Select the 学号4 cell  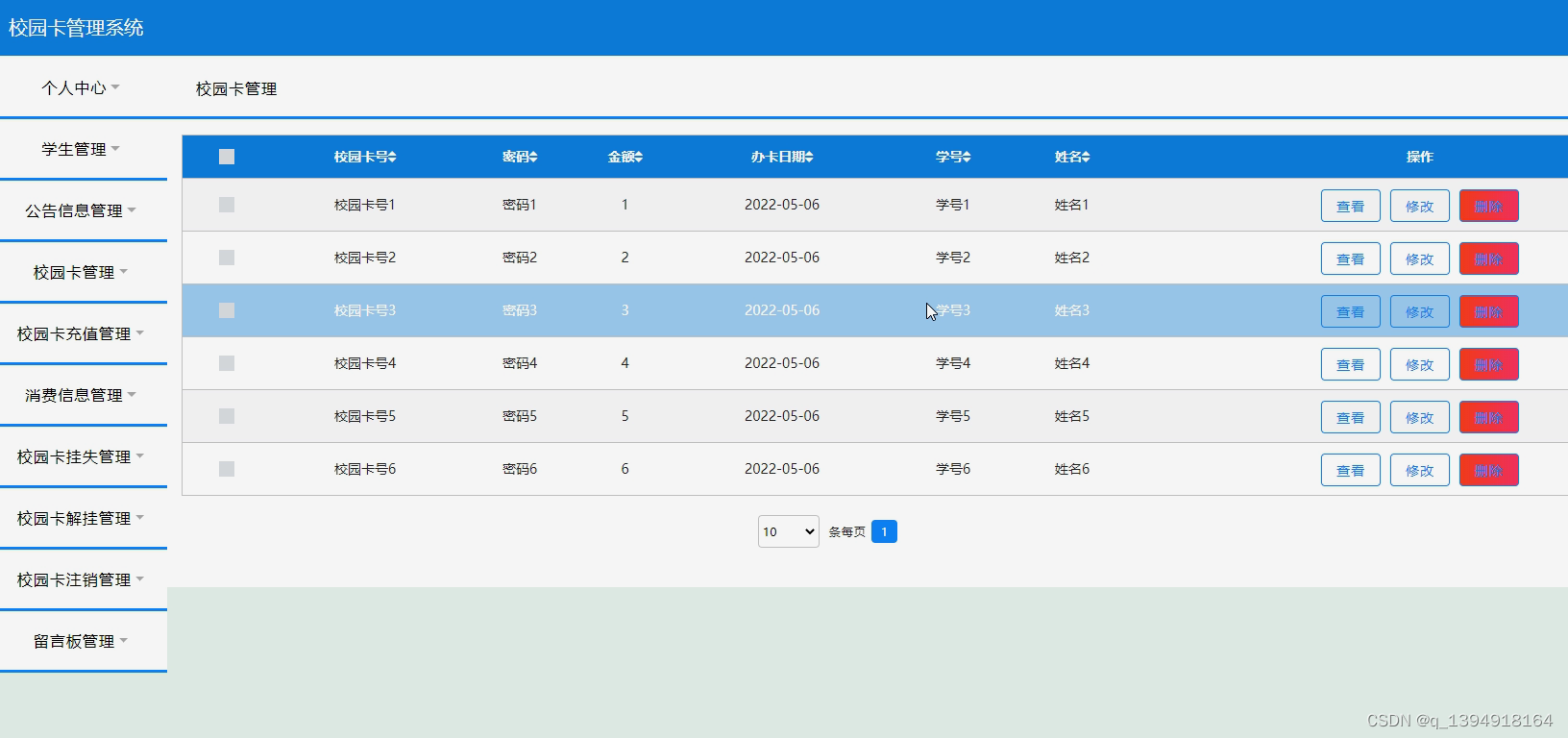[x=953, y=363]
